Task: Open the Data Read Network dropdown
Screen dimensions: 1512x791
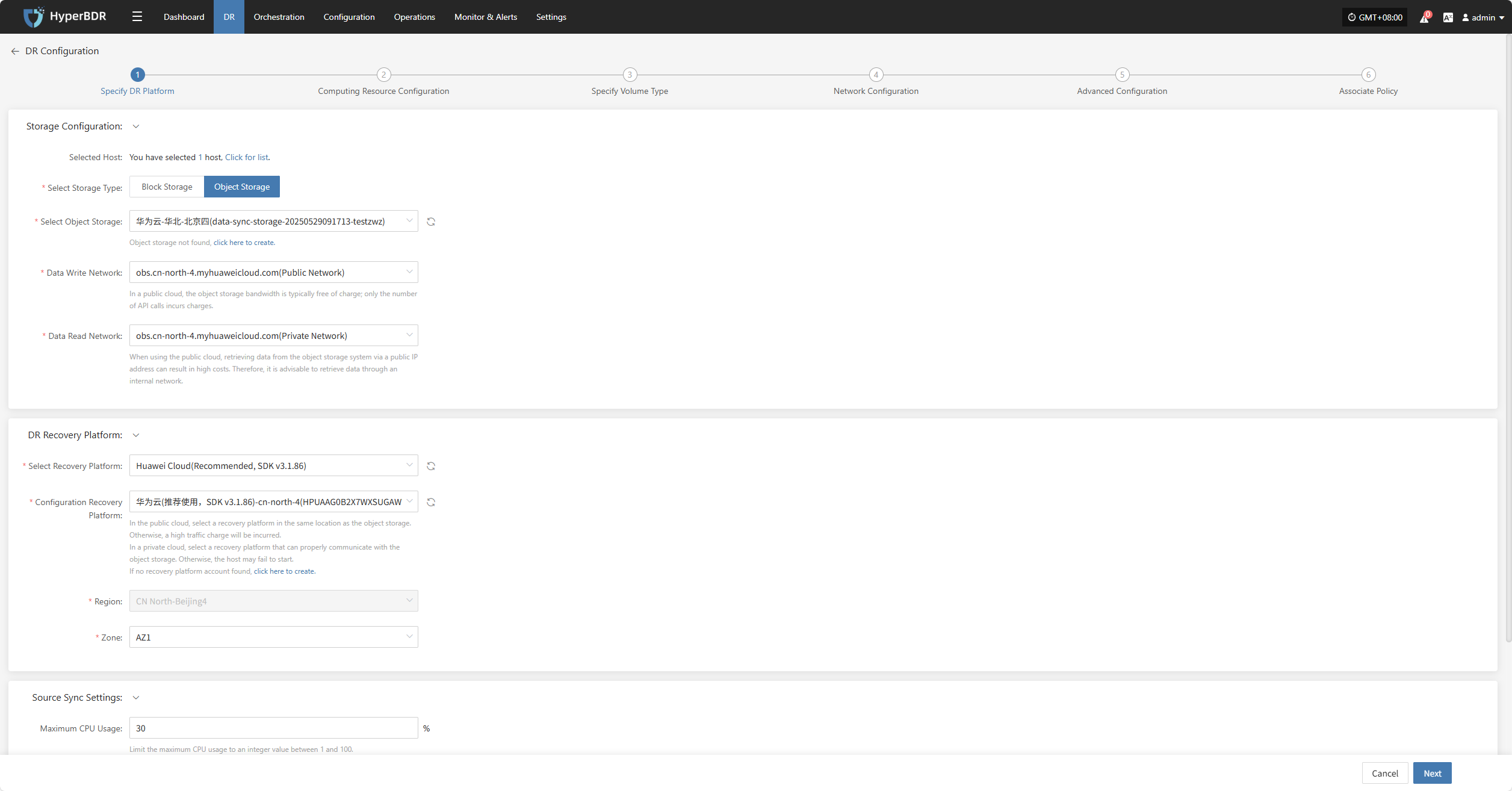Action: [273, 336]
